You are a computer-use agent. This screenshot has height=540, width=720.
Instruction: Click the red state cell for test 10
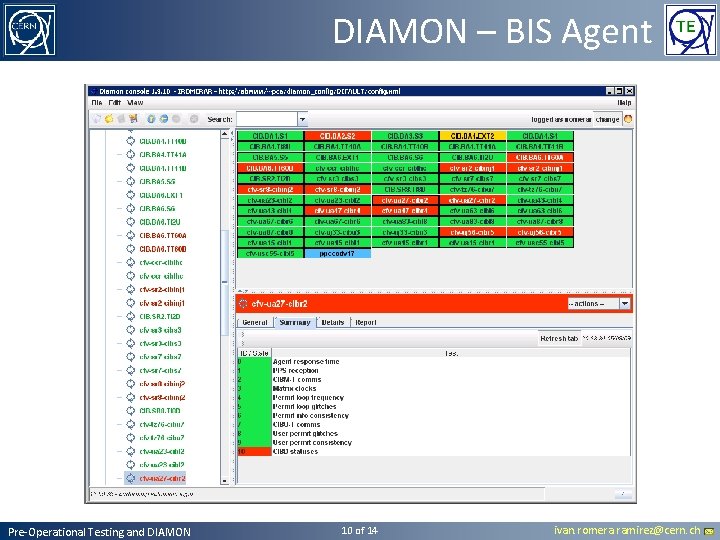pyautogui.click(x=254, y=452)
